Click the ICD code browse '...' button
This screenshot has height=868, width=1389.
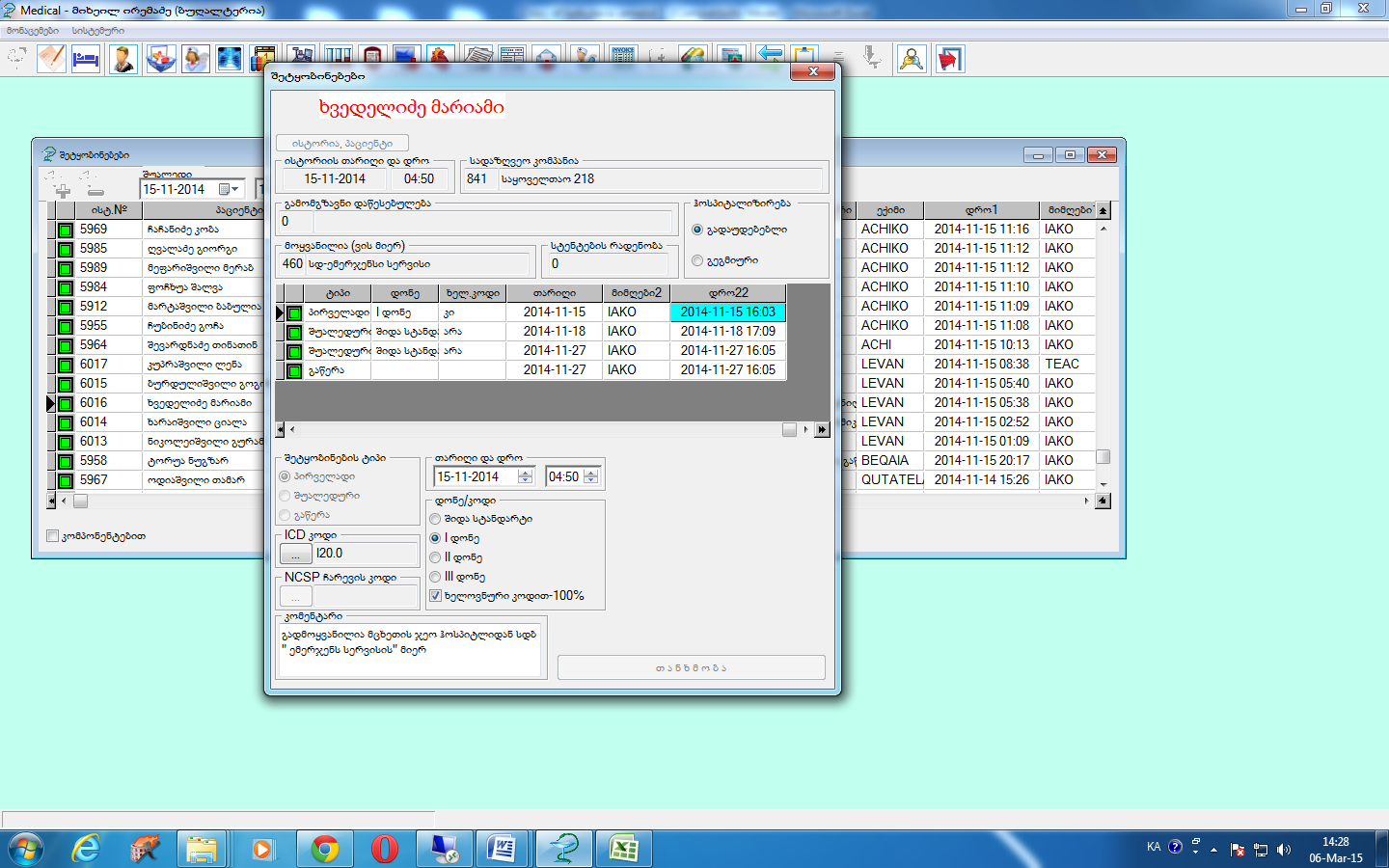tap(295, 554)
